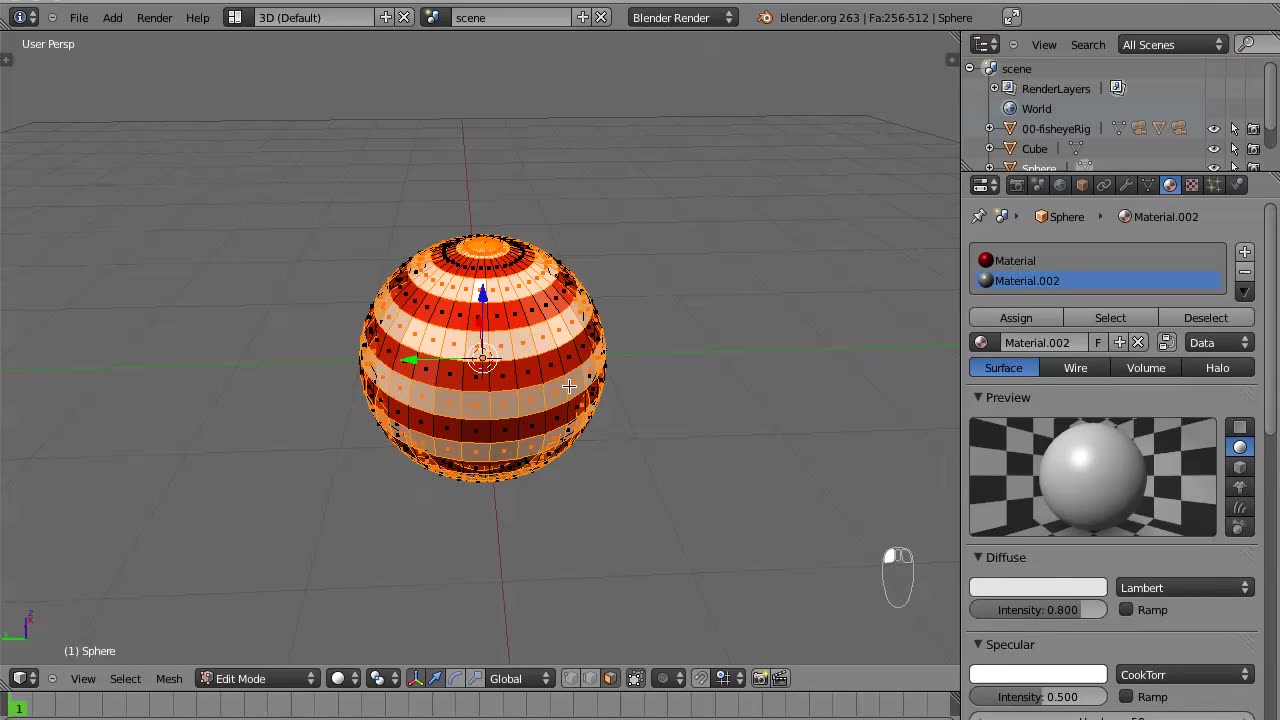Adjust the diffuse Intensity 0.800 slider

tap(1038, 610)
